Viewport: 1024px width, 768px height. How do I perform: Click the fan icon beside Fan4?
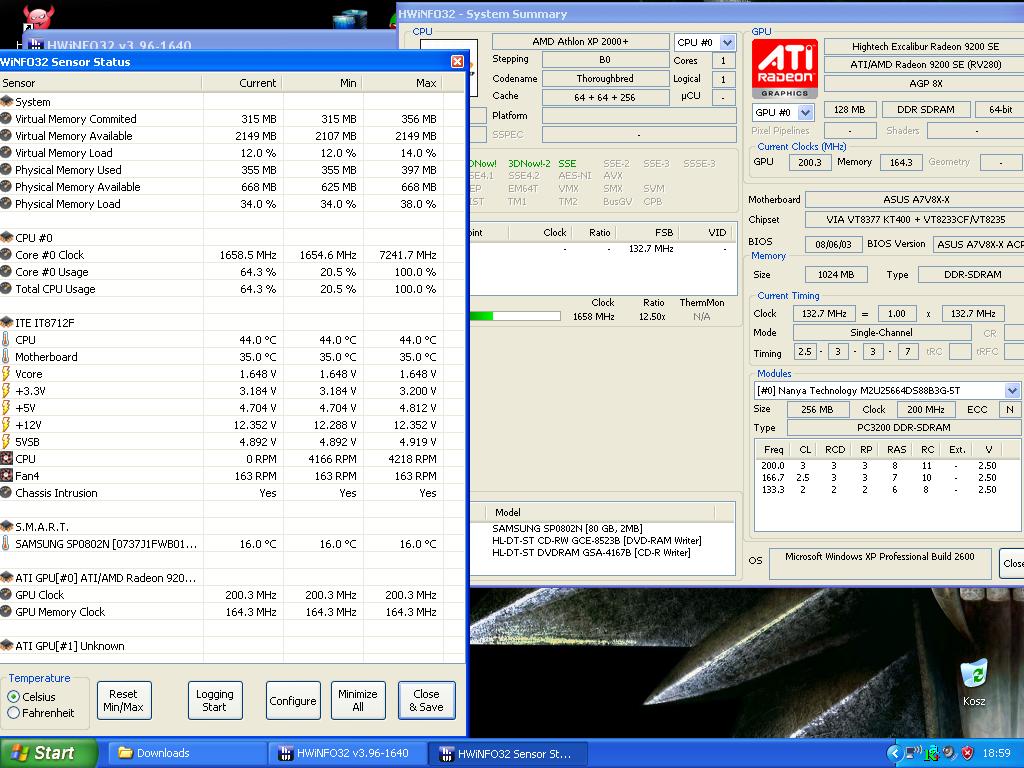[7, 475]
